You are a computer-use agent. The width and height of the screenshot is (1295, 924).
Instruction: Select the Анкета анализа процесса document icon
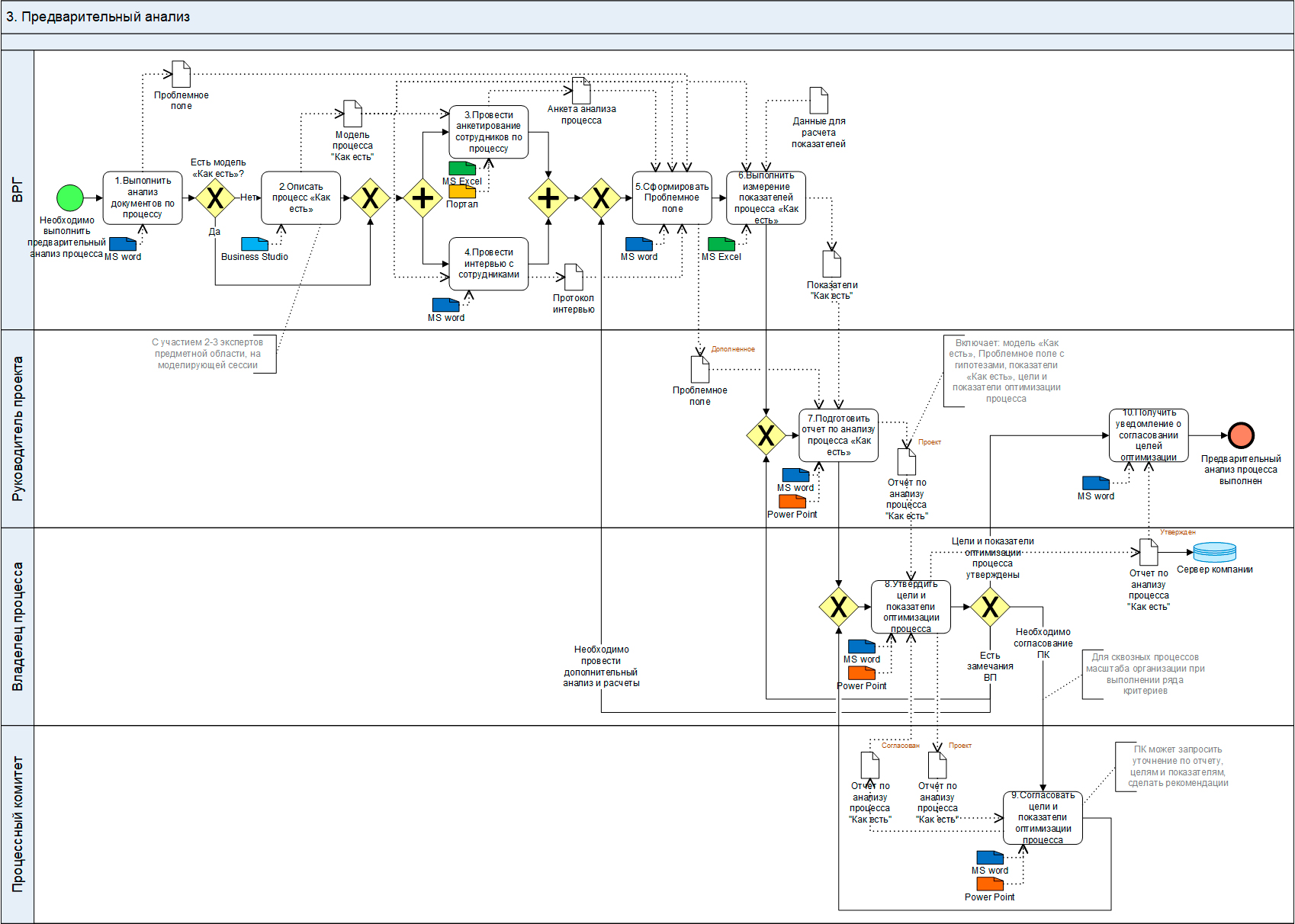tap(581, 91)
